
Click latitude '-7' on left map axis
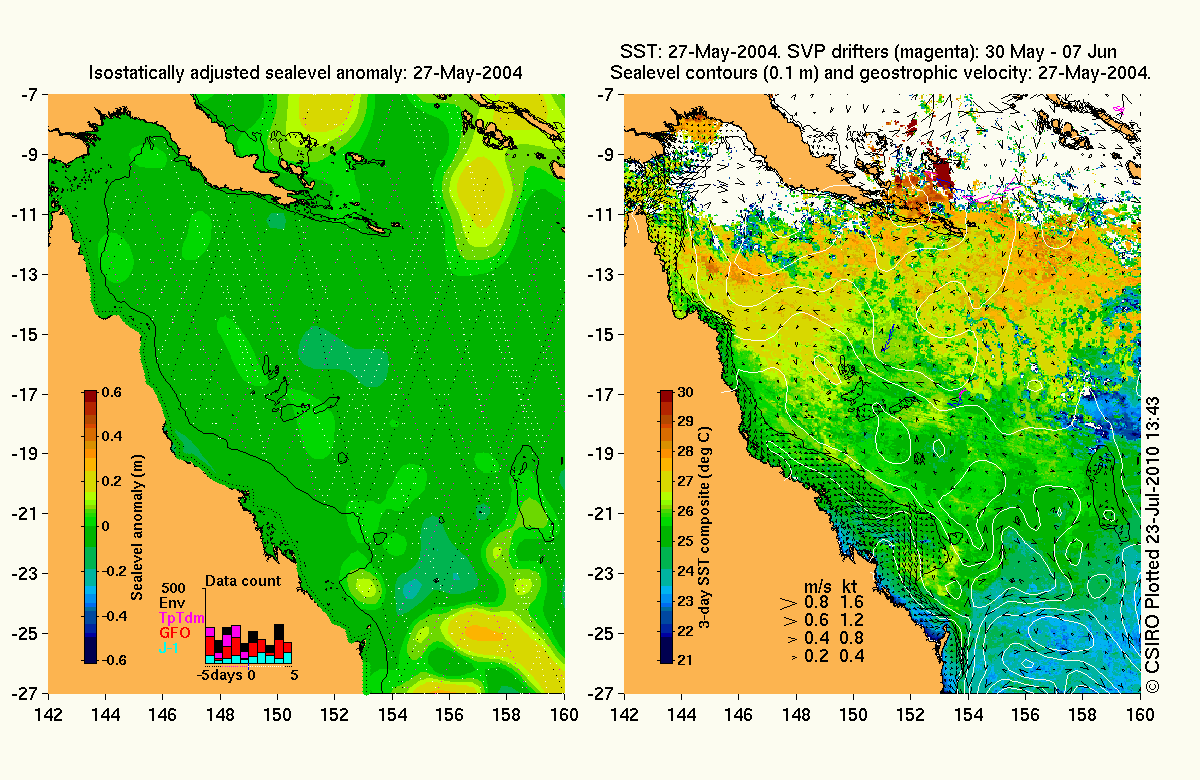tap(30, 95)
